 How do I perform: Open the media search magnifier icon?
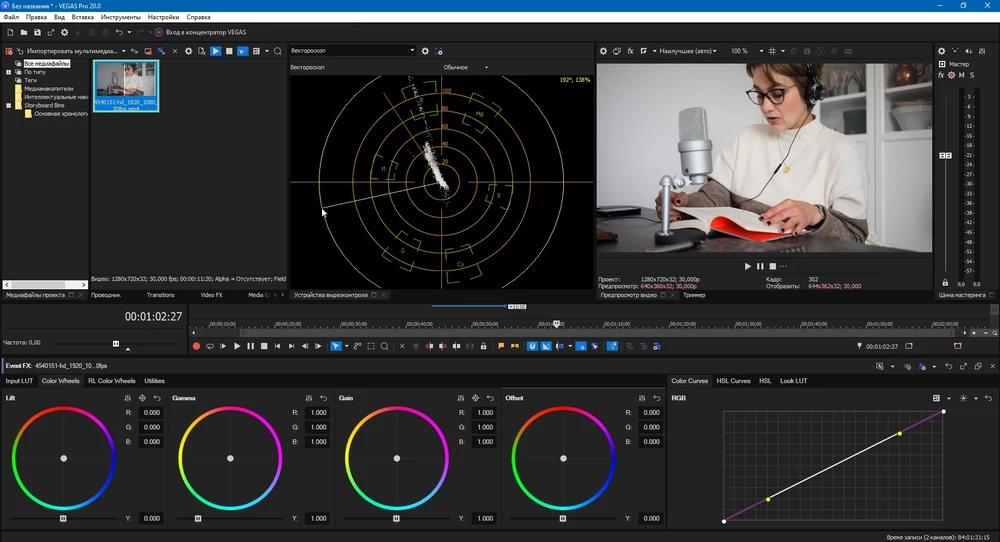(278, 51)
